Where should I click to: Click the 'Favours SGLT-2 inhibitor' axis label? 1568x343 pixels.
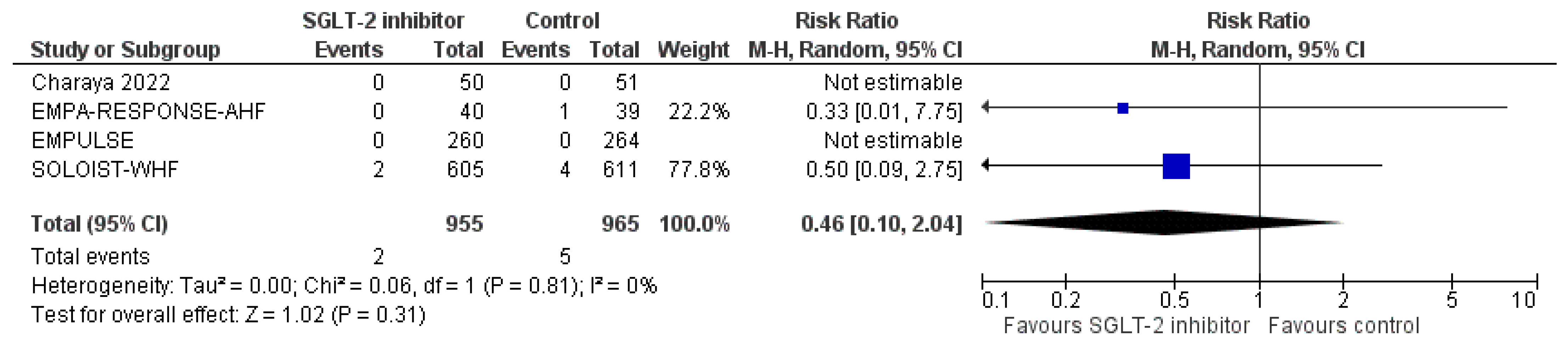(1126, 325)
